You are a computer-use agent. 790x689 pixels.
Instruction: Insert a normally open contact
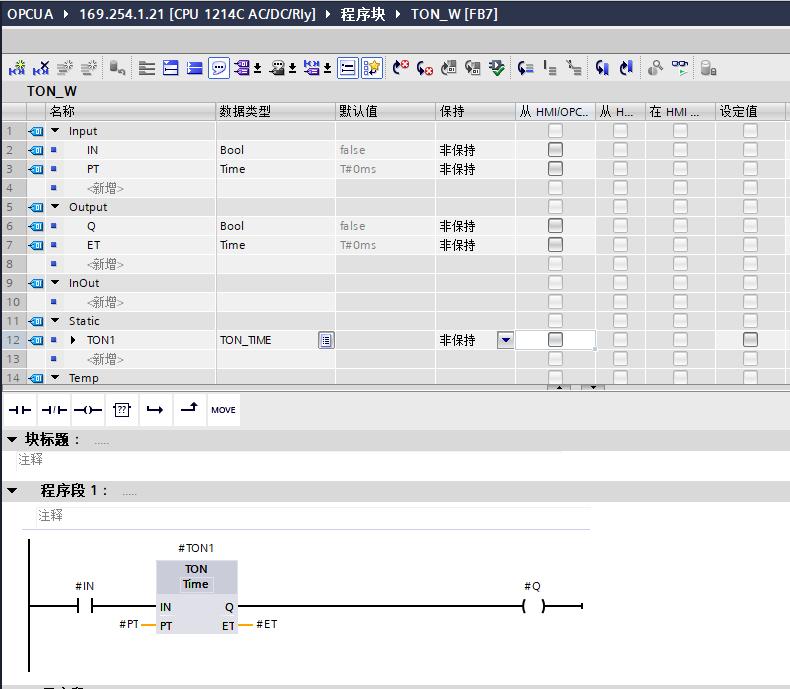tap(20, 410)
